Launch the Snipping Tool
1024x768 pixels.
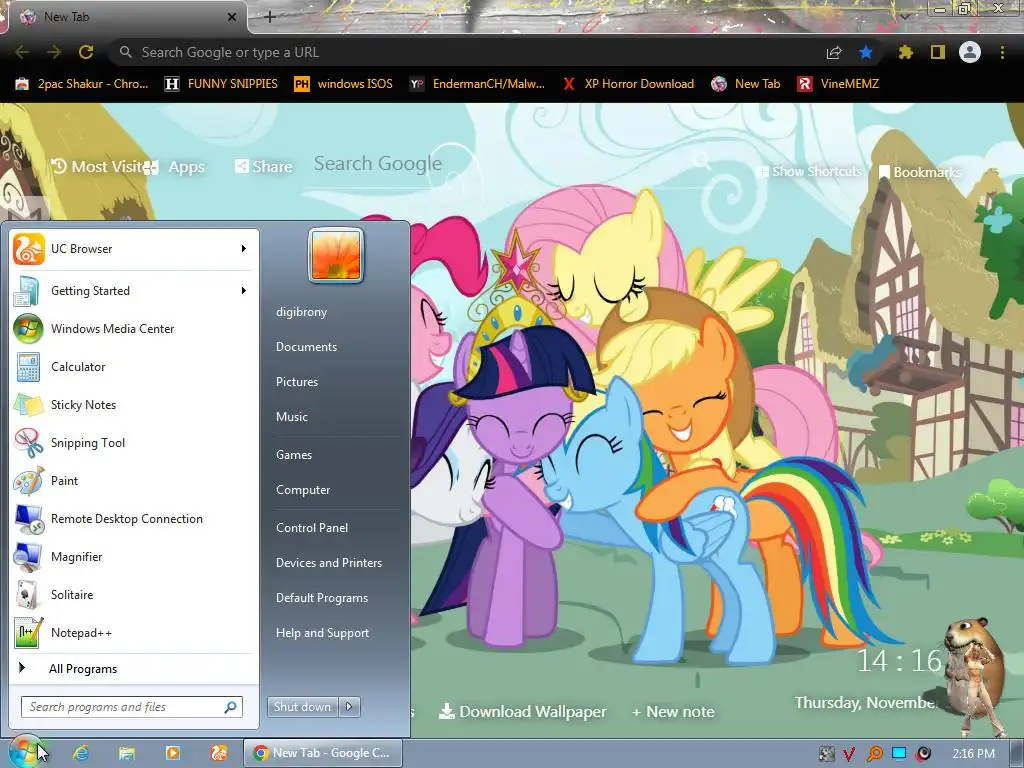point(134,442)
